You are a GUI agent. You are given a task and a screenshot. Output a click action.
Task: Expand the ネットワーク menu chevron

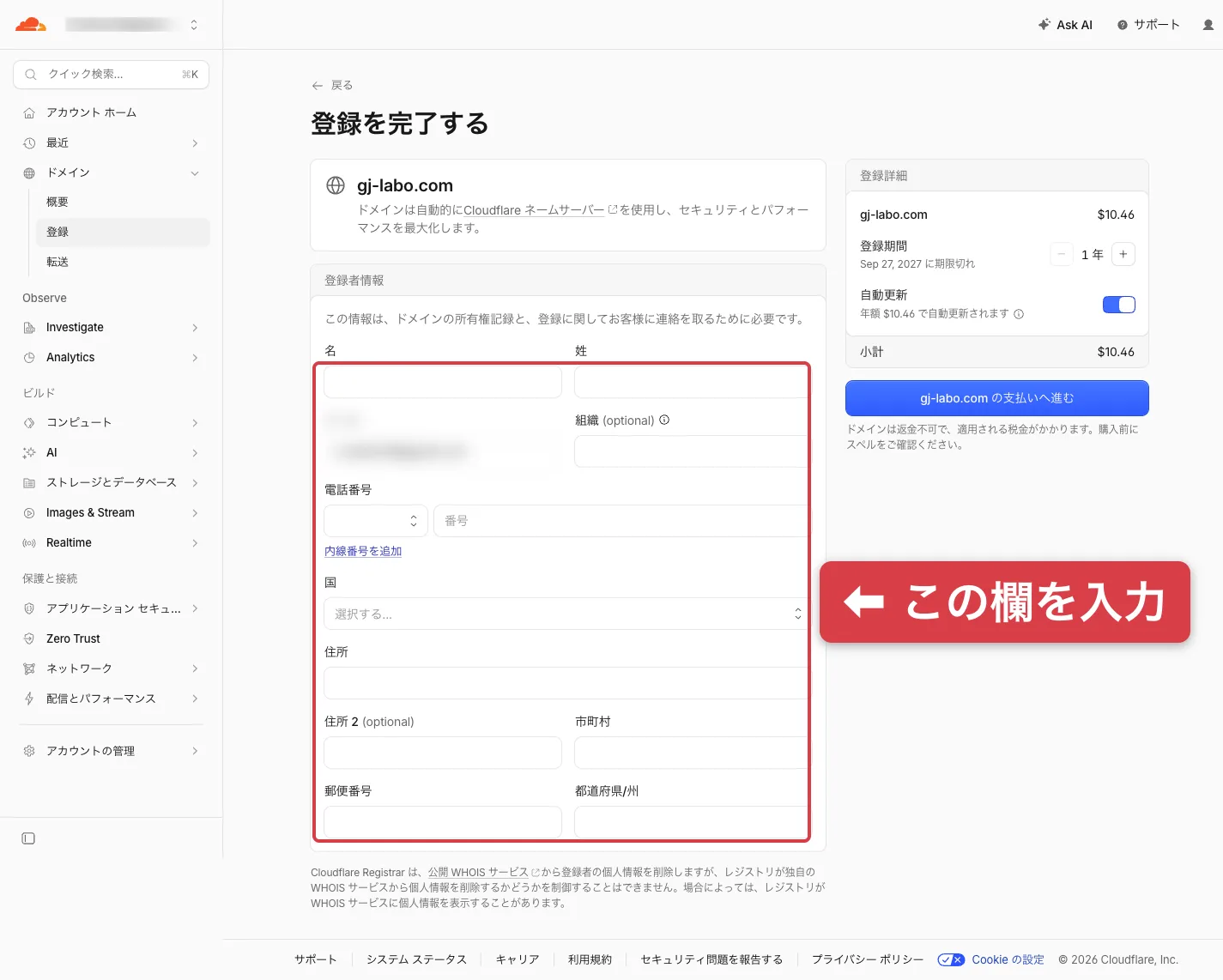[195, 668]
